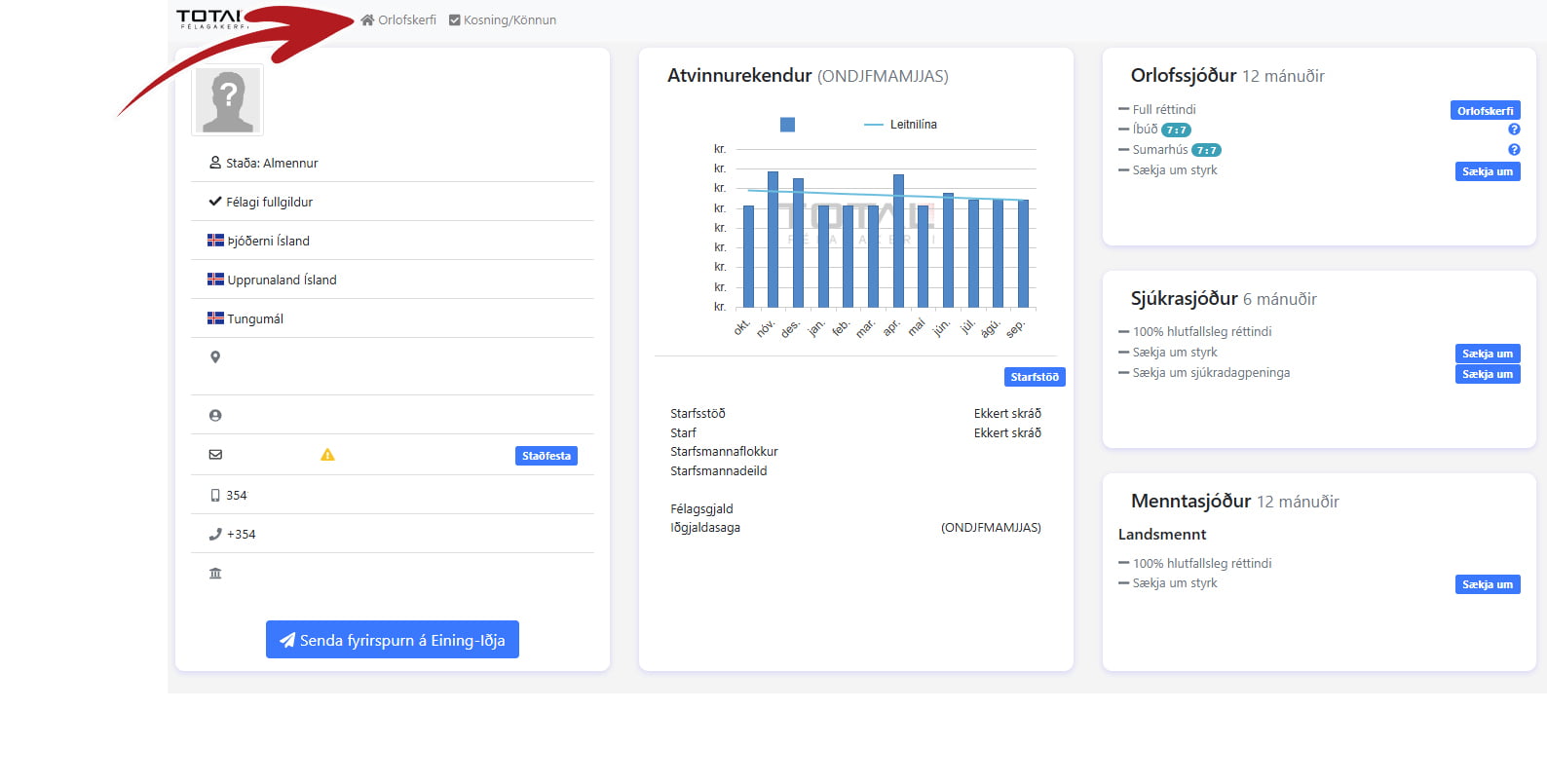Click the bank building icon
Viewport: 1547px width, 784px height.
215,574
